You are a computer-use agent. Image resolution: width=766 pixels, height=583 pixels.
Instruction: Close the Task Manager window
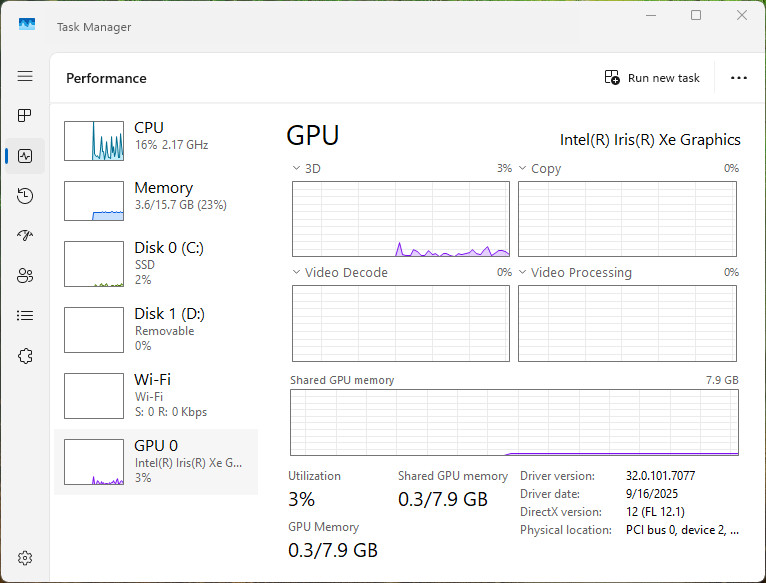742,15
